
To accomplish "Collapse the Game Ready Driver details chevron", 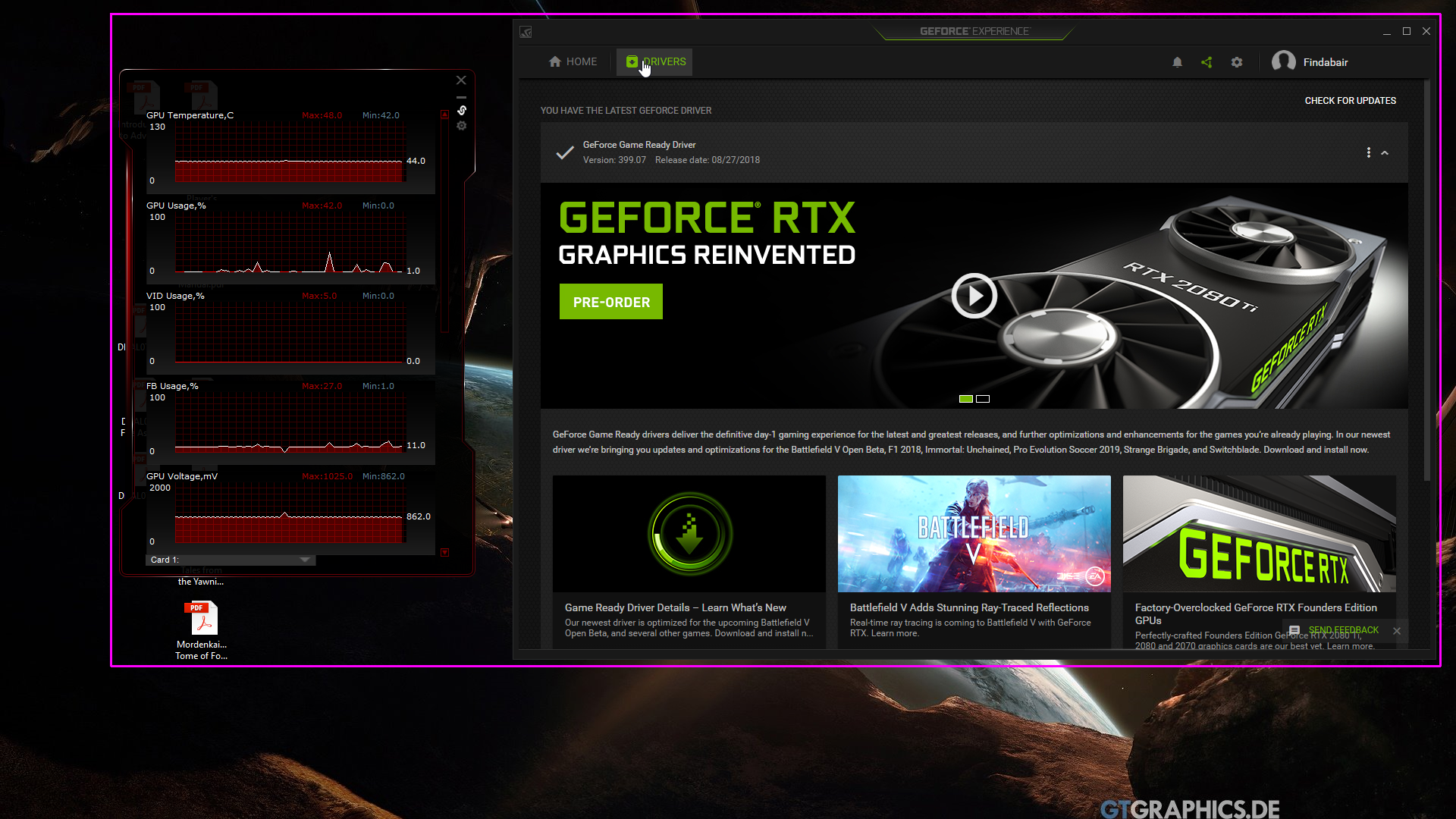I will pyautogui.click(x=1385, y=153).
